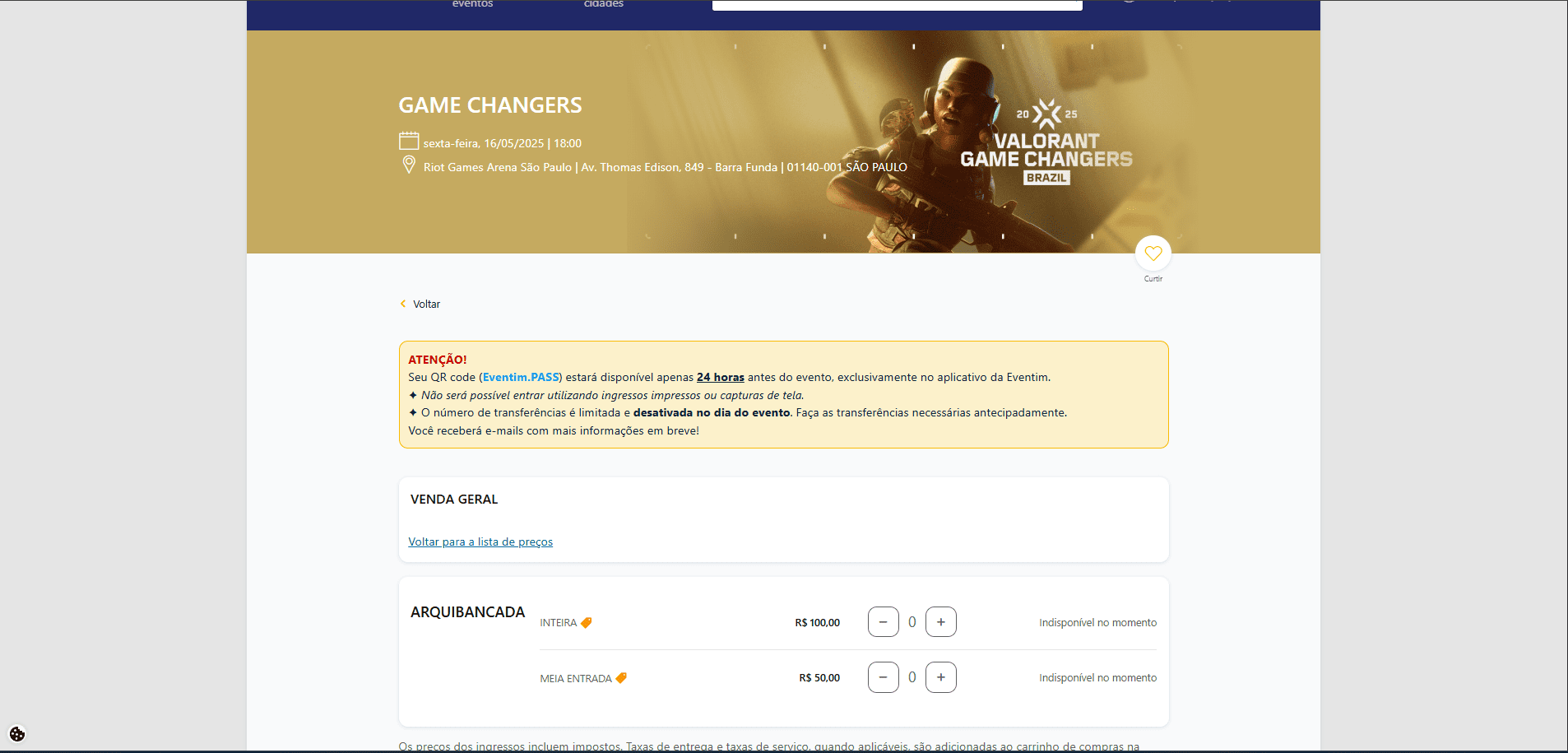Click the search field in the header
1568x753 pixels.
point(897,5)
